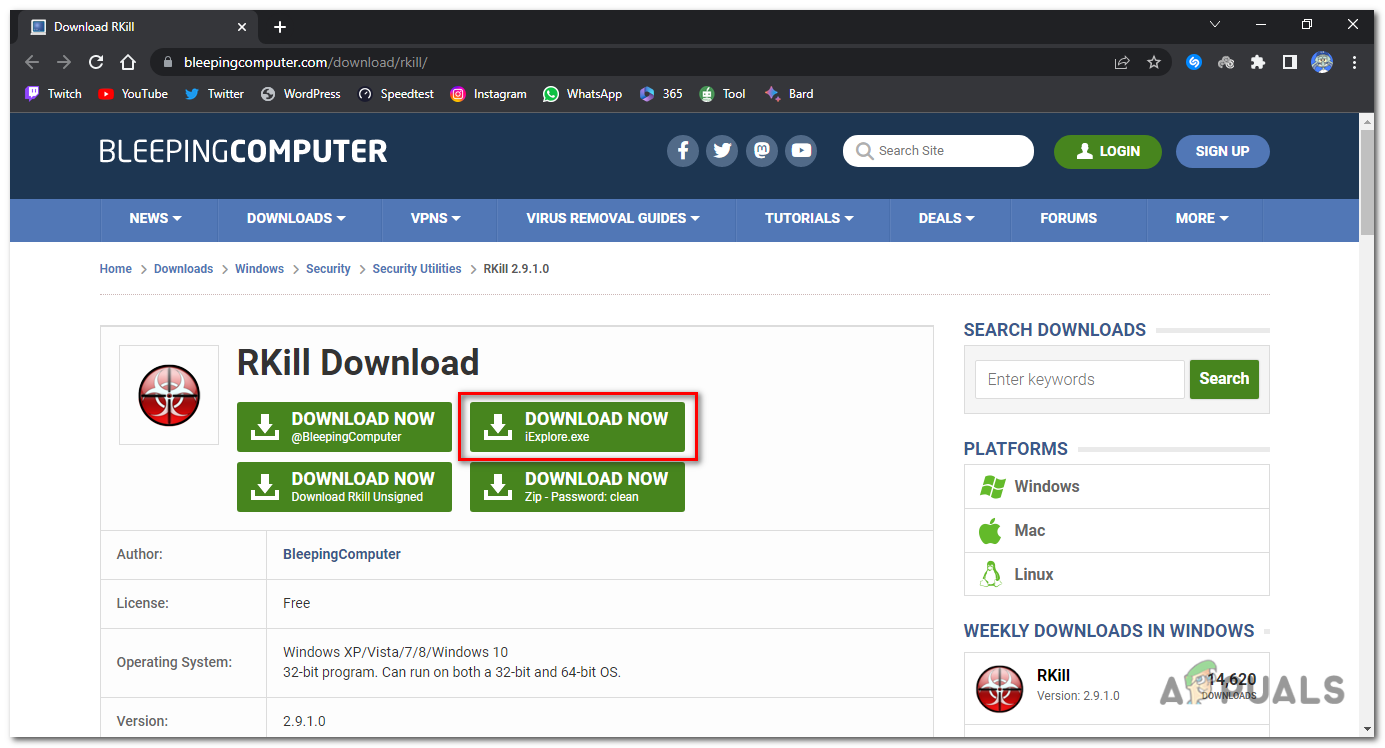This screenshot has width=1385, height=748.
Task: Toggle the bookmark star in the address bar
Action: pyautogui.click(x=1153, y=61)
